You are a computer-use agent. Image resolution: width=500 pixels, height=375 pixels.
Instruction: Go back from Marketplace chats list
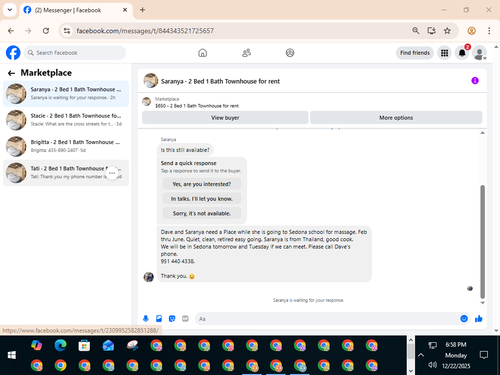click(11, 73)
